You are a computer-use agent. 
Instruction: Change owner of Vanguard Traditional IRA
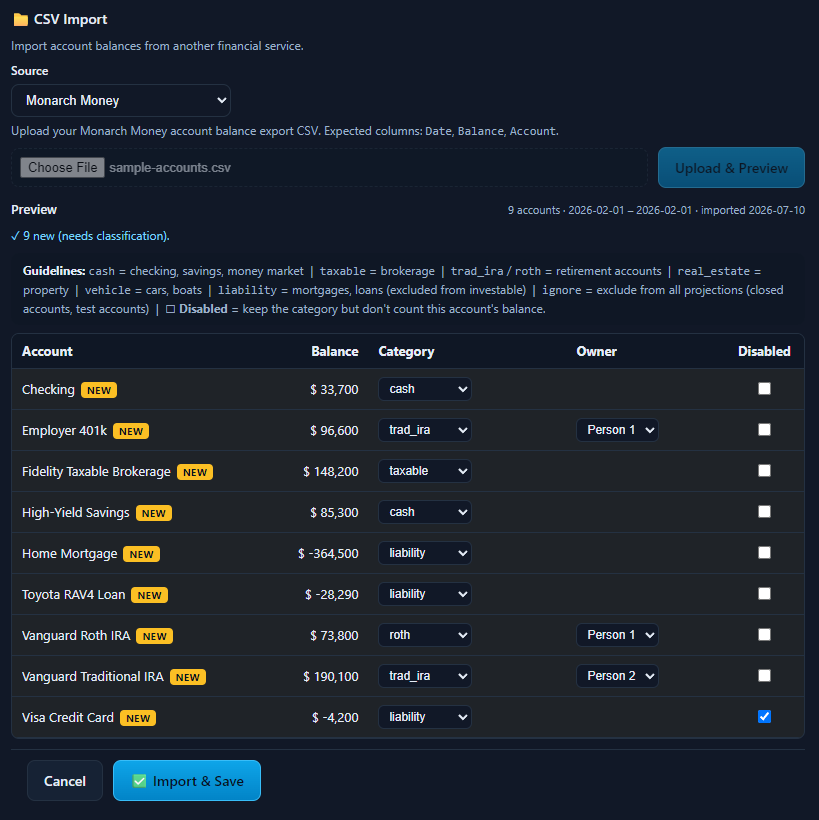(x=617, y=676)
